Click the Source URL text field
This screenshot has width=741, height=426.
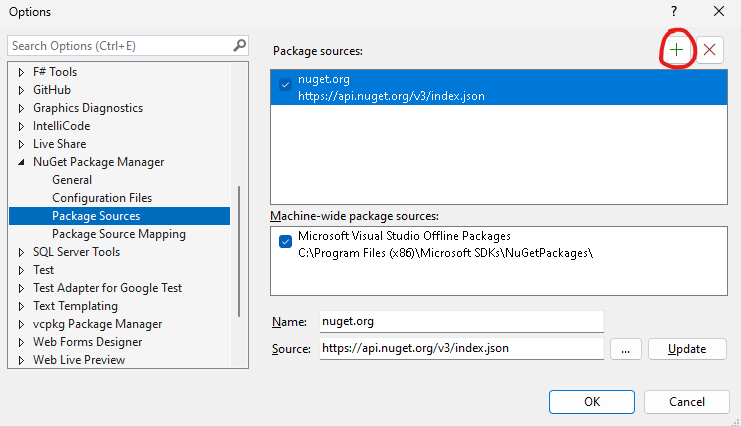click(461, 349)
